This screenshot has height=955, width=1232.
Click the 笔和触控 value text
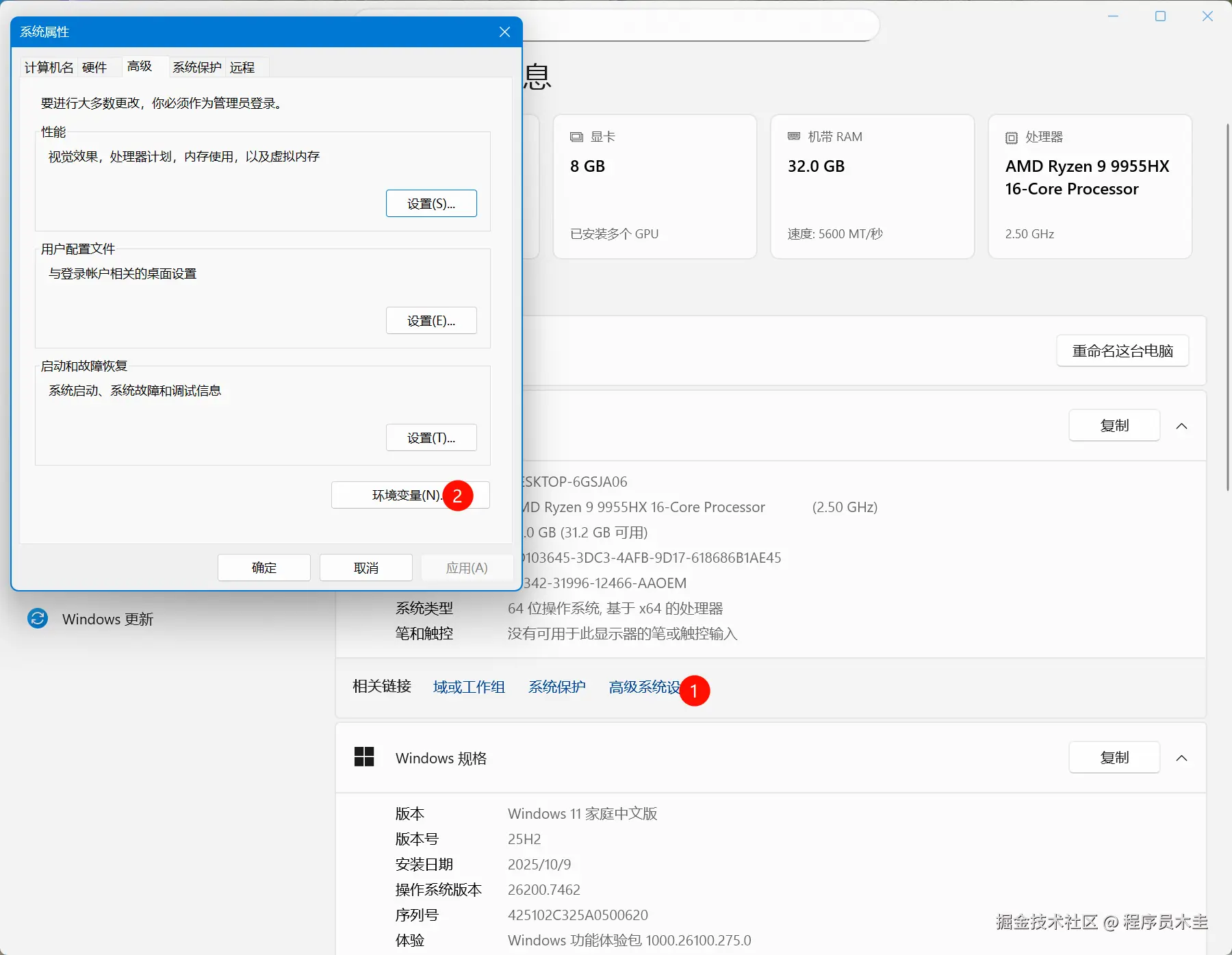click(x=623, y=633)
